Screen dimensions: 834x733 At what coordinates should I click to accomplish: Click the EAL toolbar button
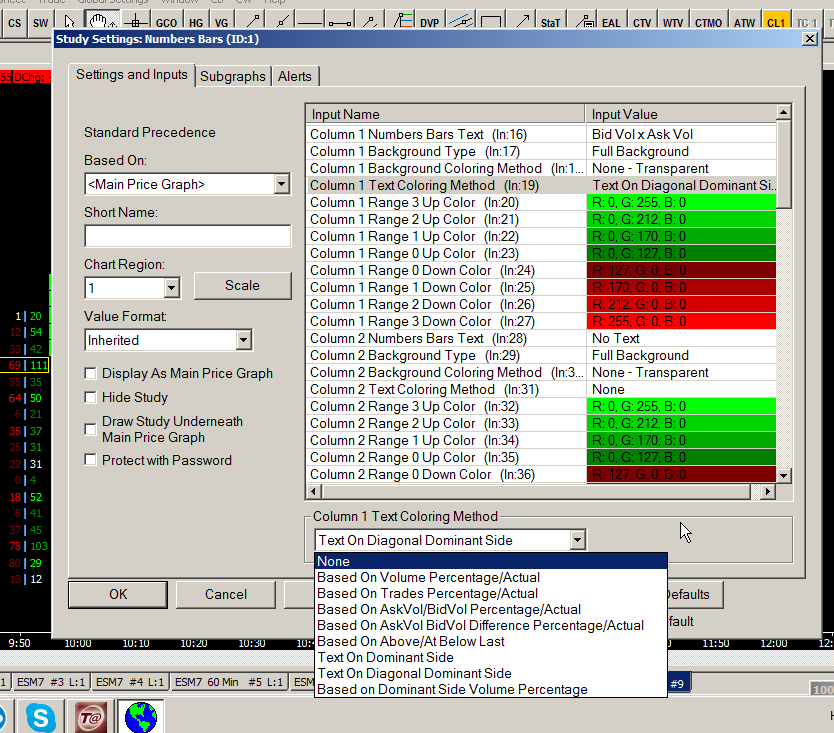(x=611, y=22)
